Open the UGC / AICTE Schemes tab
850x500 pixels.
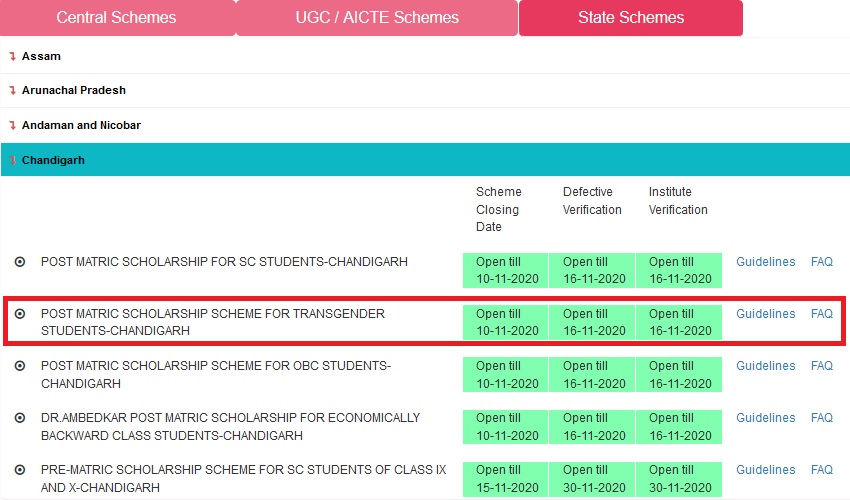coord(376,18)
